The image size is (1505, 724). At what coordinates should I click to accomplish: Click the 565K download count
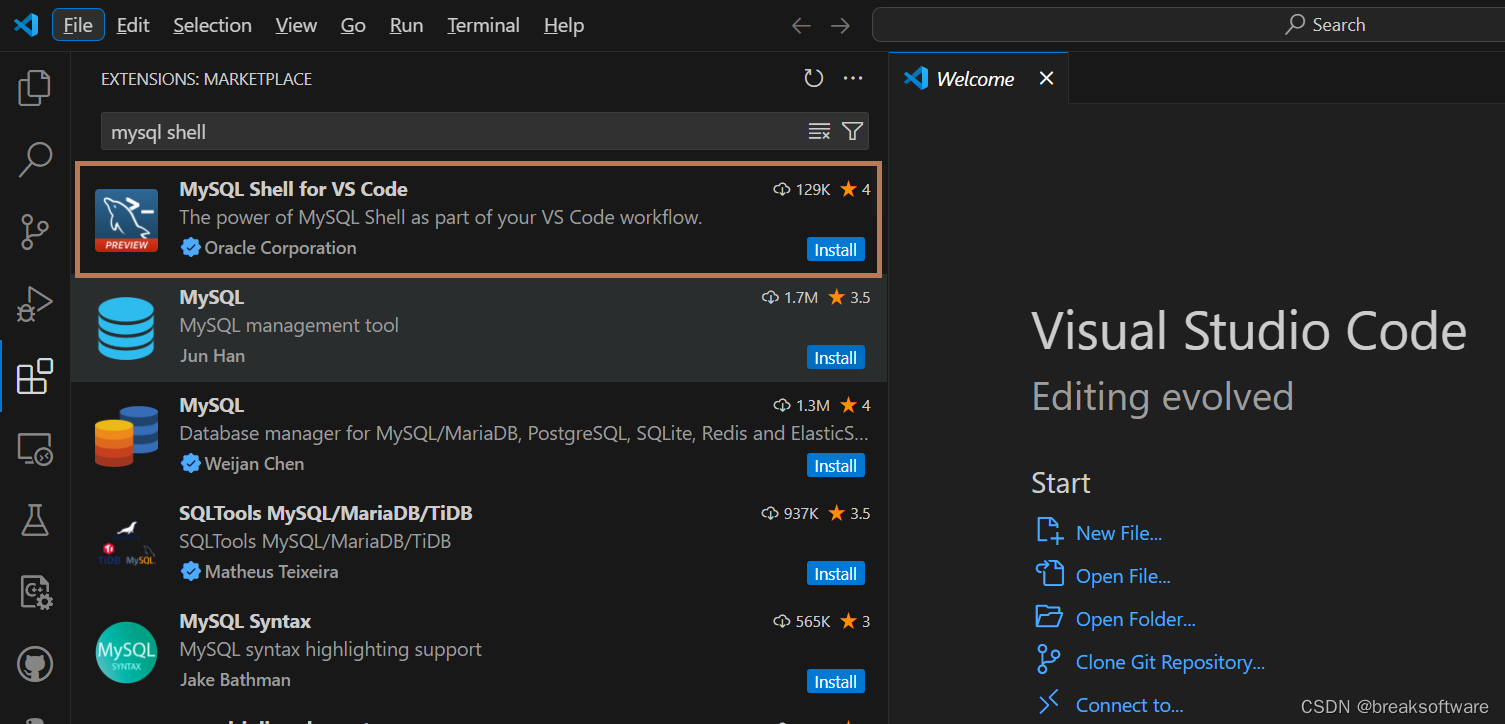pyautogui.click(x=802, y=621)
